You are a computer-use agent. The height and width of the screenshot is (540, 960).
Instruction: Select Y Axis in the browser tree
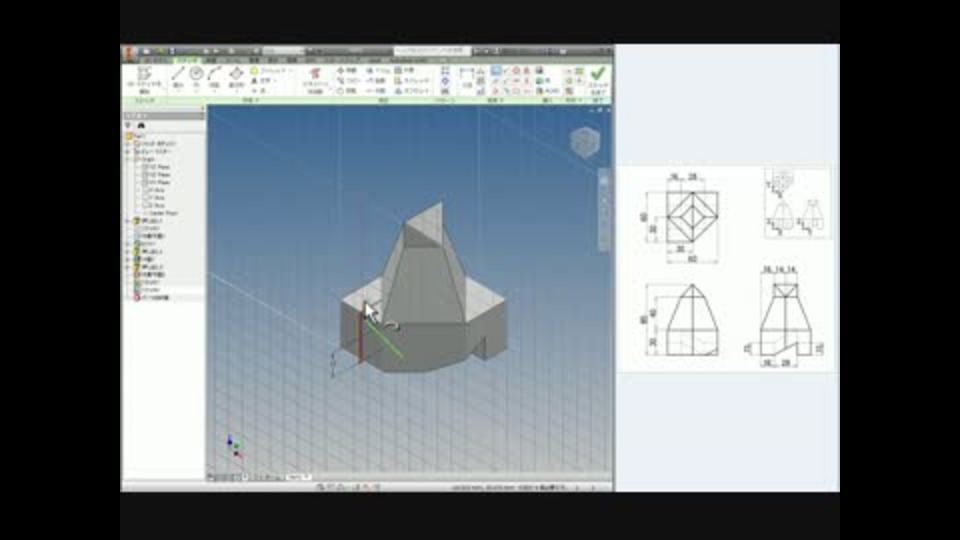point(154,198)
